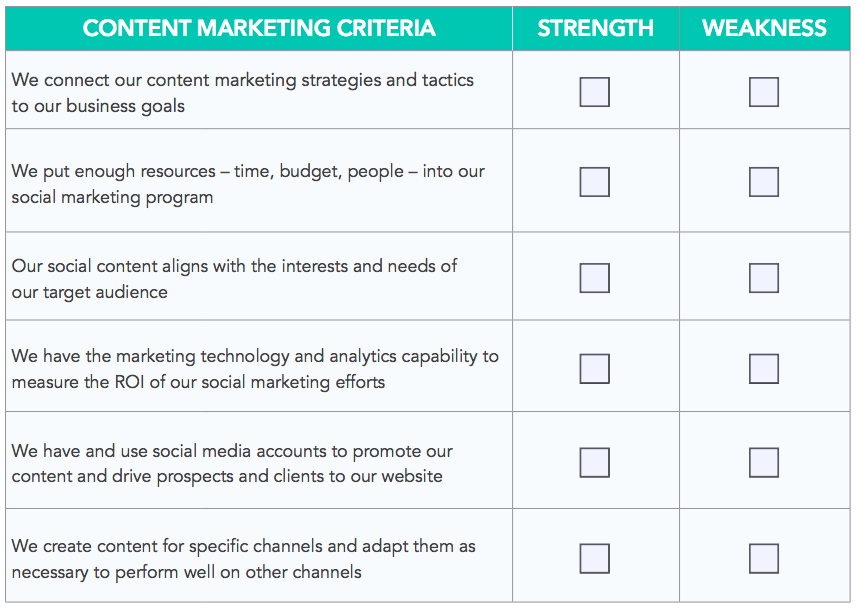The height and width of the screenshot is (608, 858).
Task: Tick Weakness for creating content for specific channels
Action: pos(763,558)
